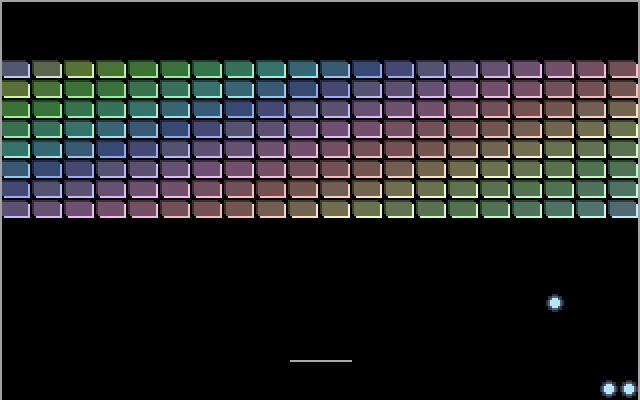Hit the last brick in the top row
The width and height of the screenshot is (640, 400).
(623, 69)
